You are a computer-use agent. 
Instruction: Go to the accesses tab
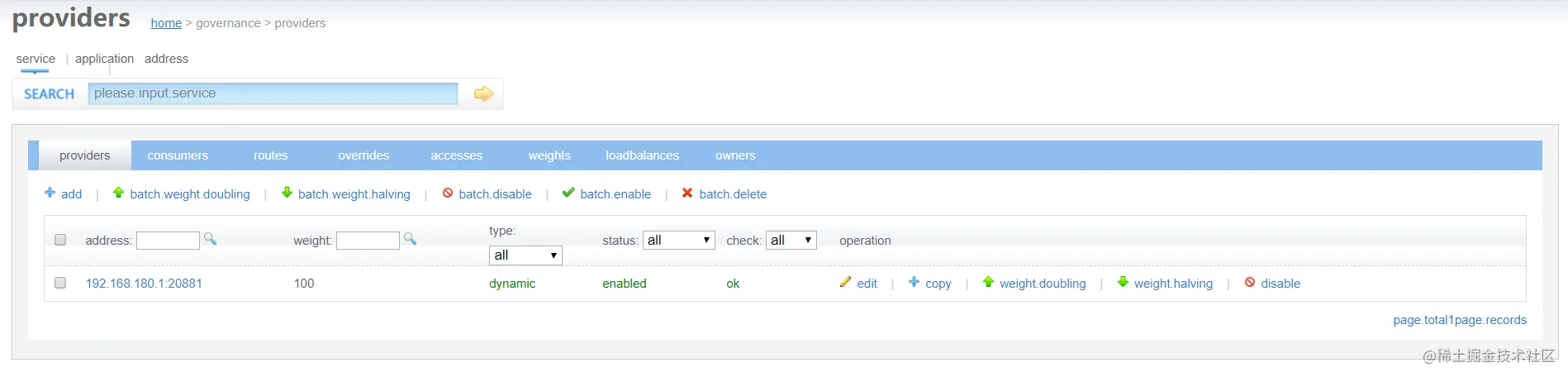pyautogui.click(x=456, y=155)
